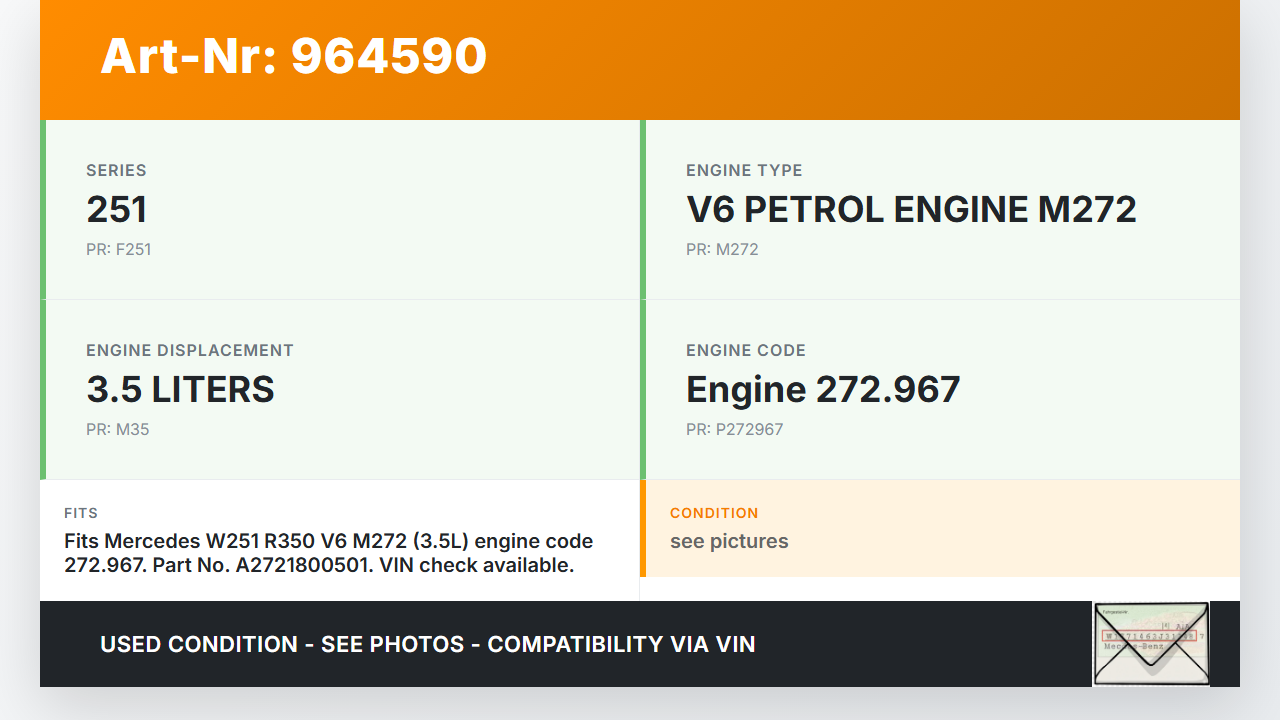Screen dimensions: 1280x720
Task: Click the Fits label heading
Action: (81, 513)
